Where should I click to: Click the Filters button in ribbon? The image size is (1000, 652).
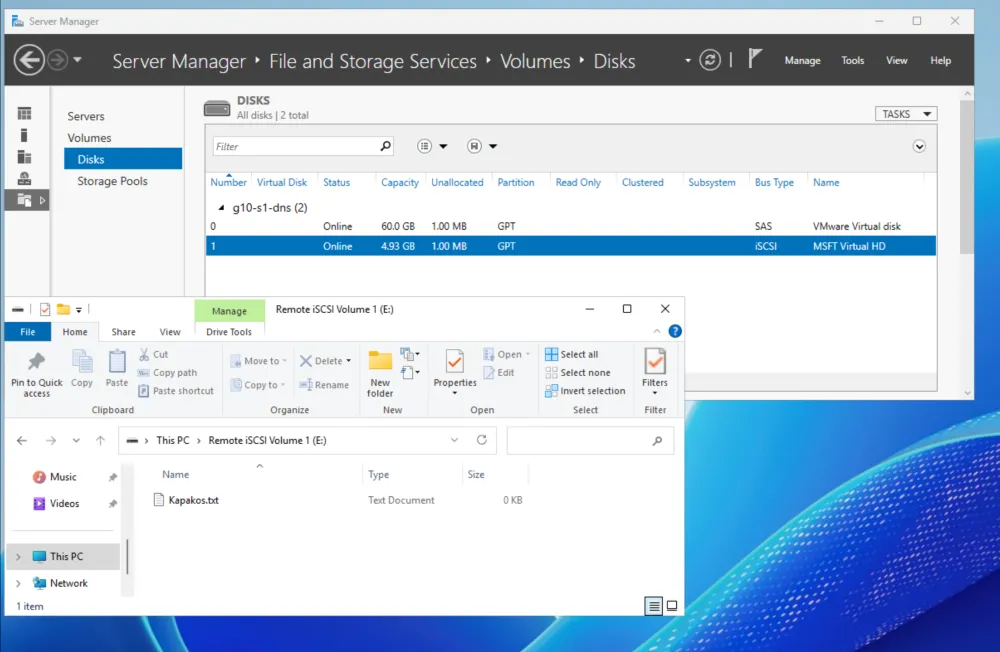[655, 371]
